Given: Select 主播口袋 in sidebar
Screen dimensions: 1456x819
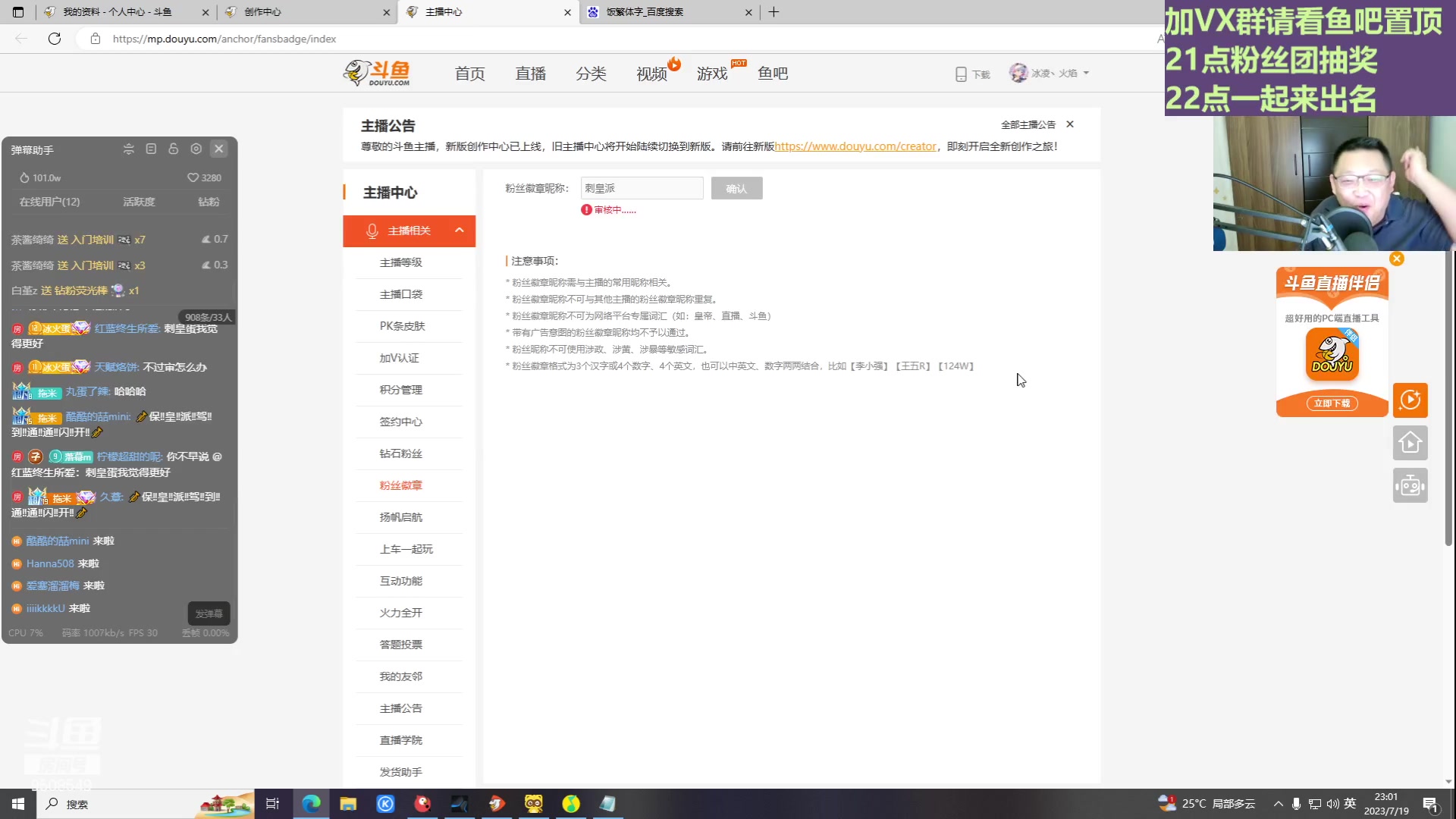Looking at the screenshot, I should tap(401, 294).
